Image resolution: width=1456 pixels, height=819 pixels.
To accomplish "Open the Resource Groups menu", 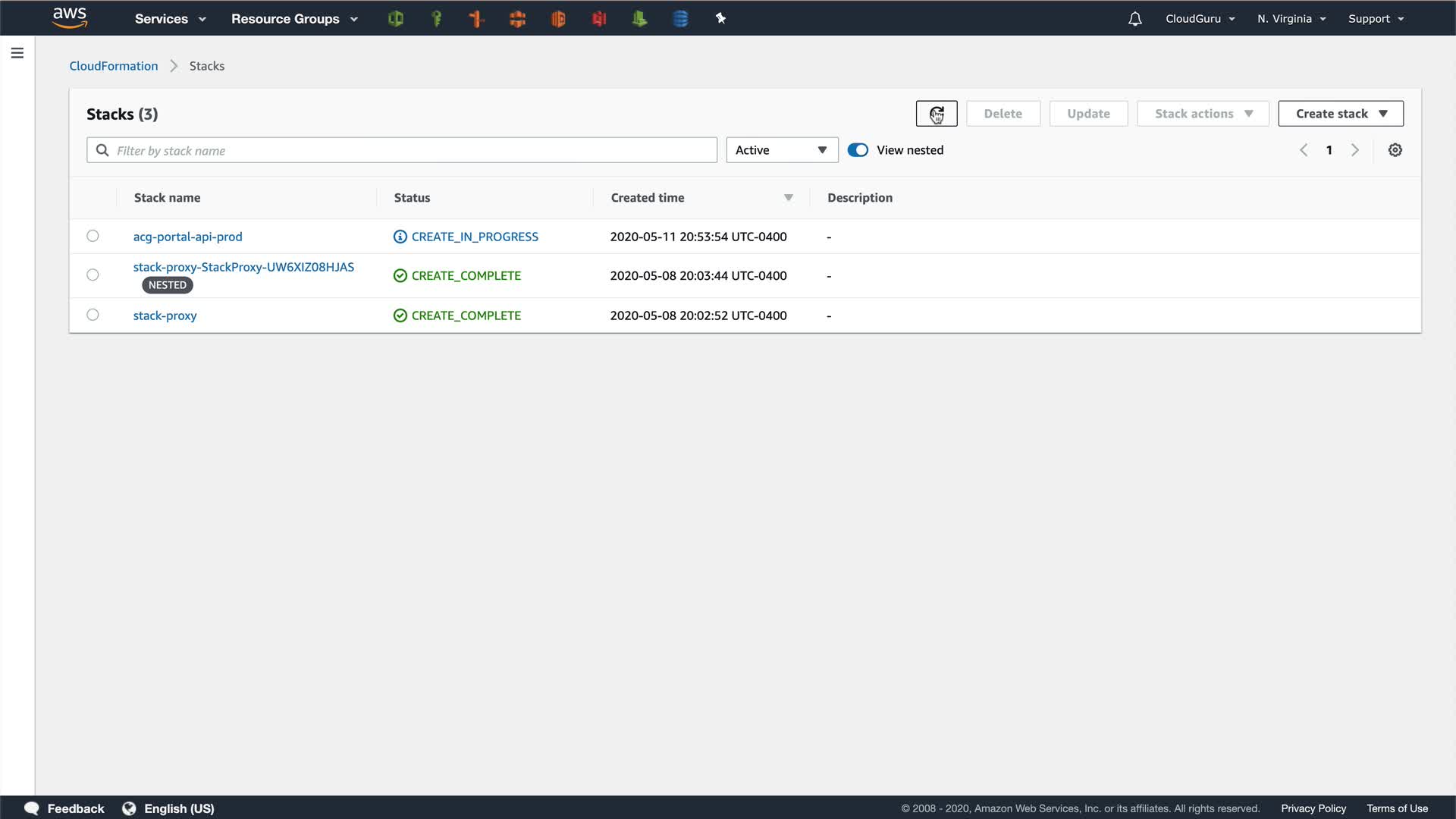I will tap(293, 19).
